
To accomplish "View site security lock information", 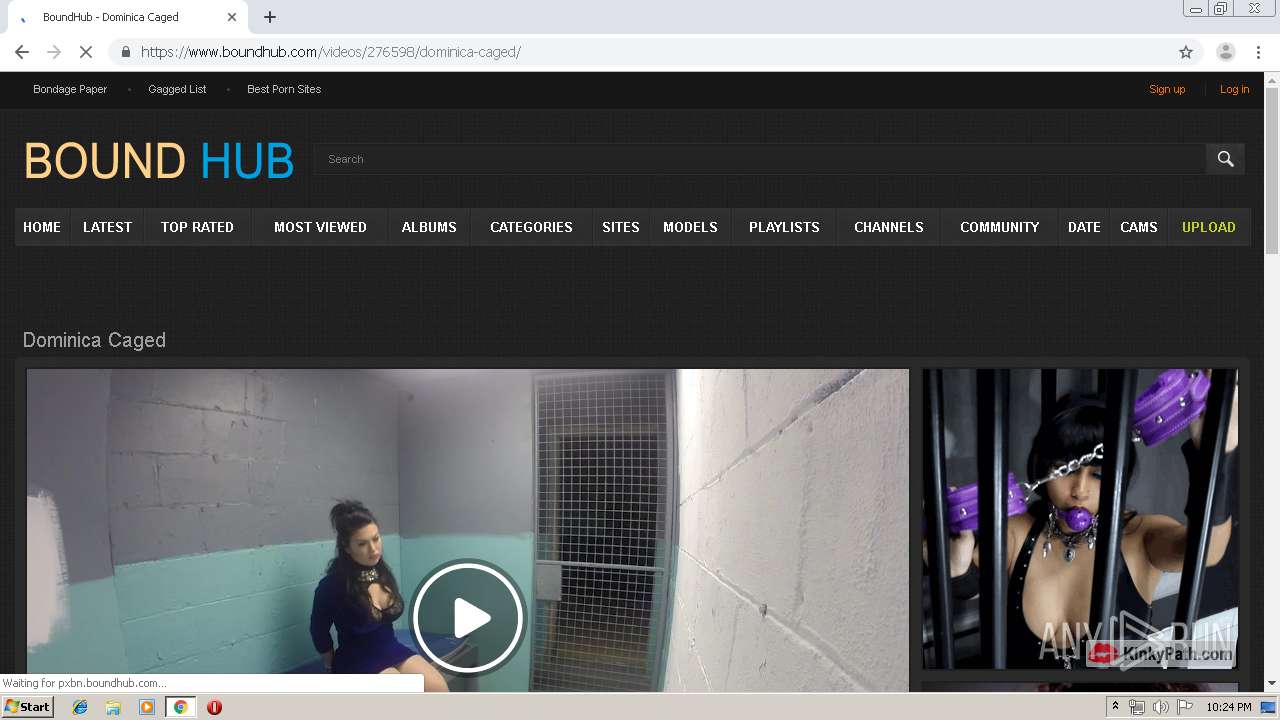I will 126,52.
